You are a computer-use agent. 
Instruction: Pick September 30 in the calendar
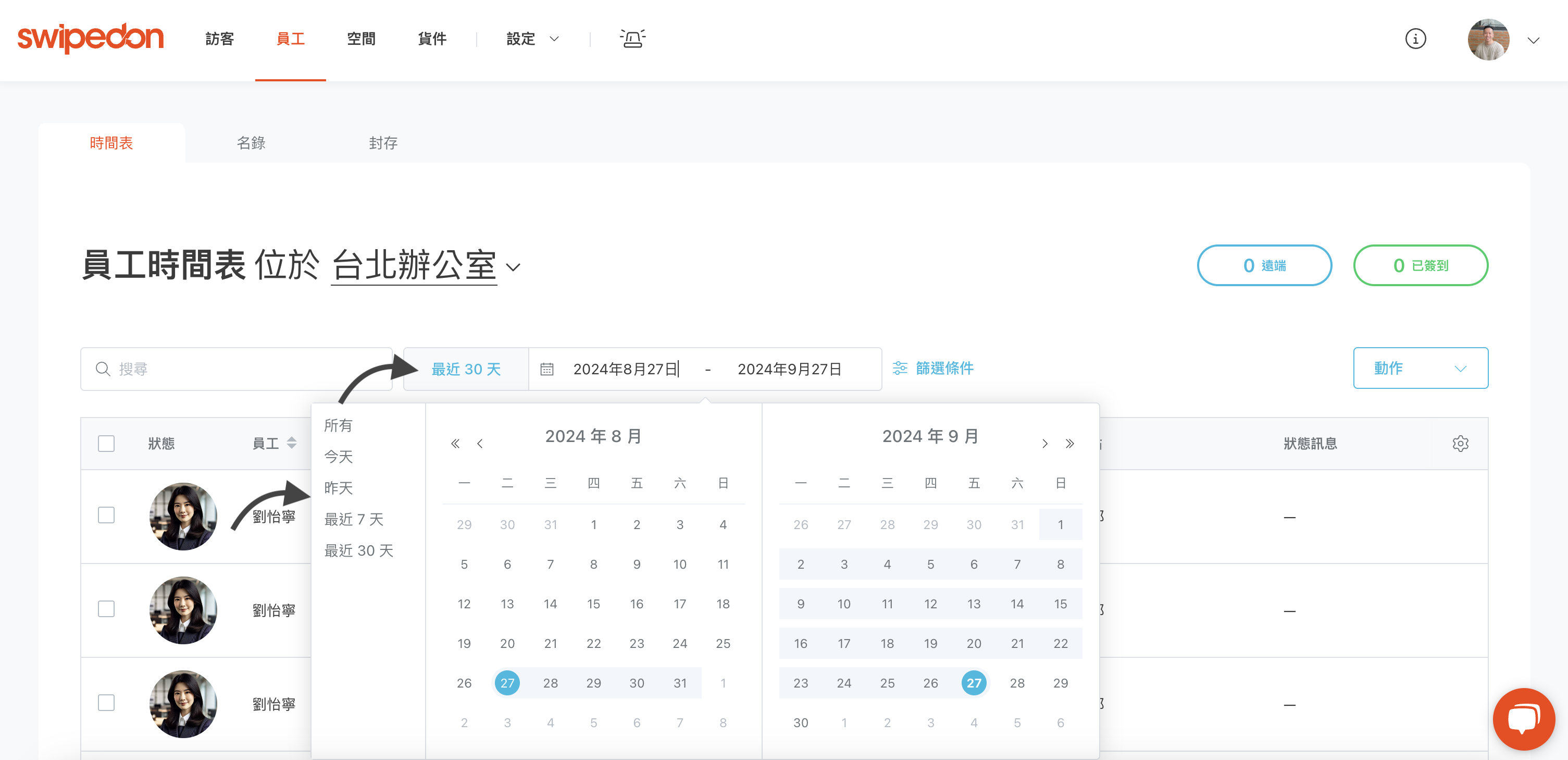pos(801,723)
